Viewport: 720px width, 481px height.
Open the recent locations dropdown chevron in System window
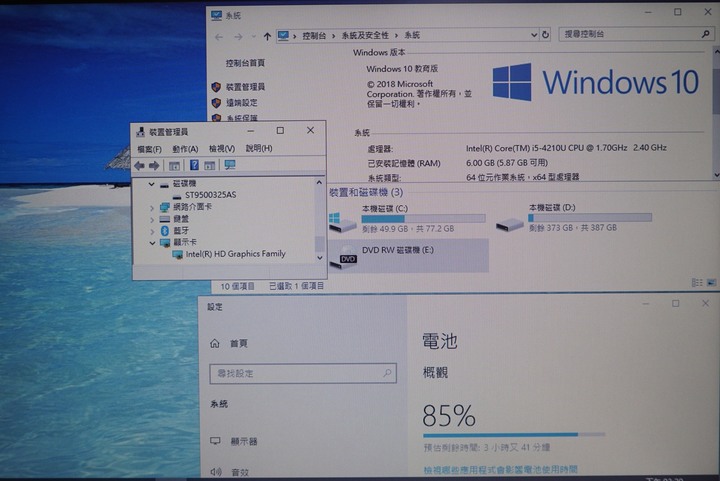[253, 37]
